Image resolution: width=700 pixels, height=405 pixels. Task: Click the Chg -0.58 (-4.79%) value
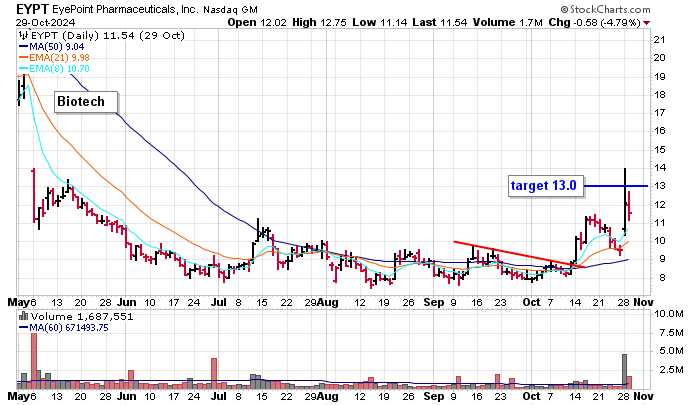594,22
